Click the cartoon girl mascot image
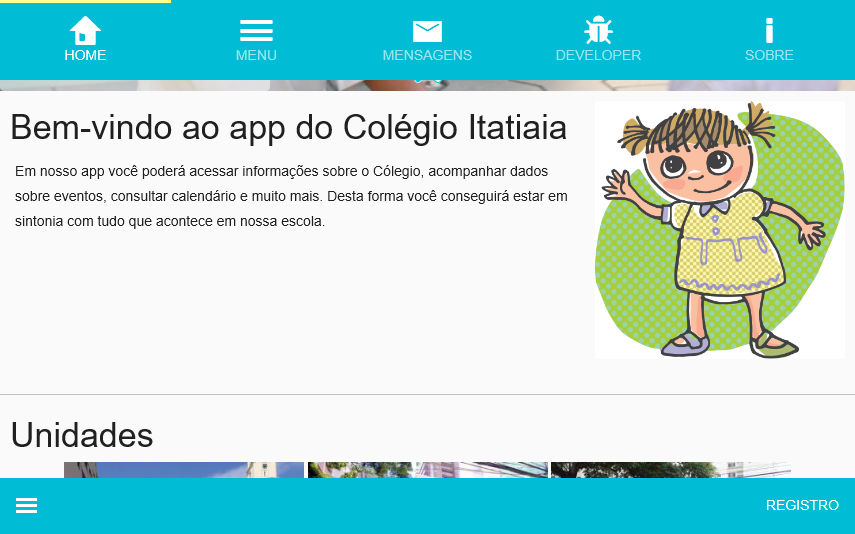This screenshot has height=534, width=855. point(720,230)
